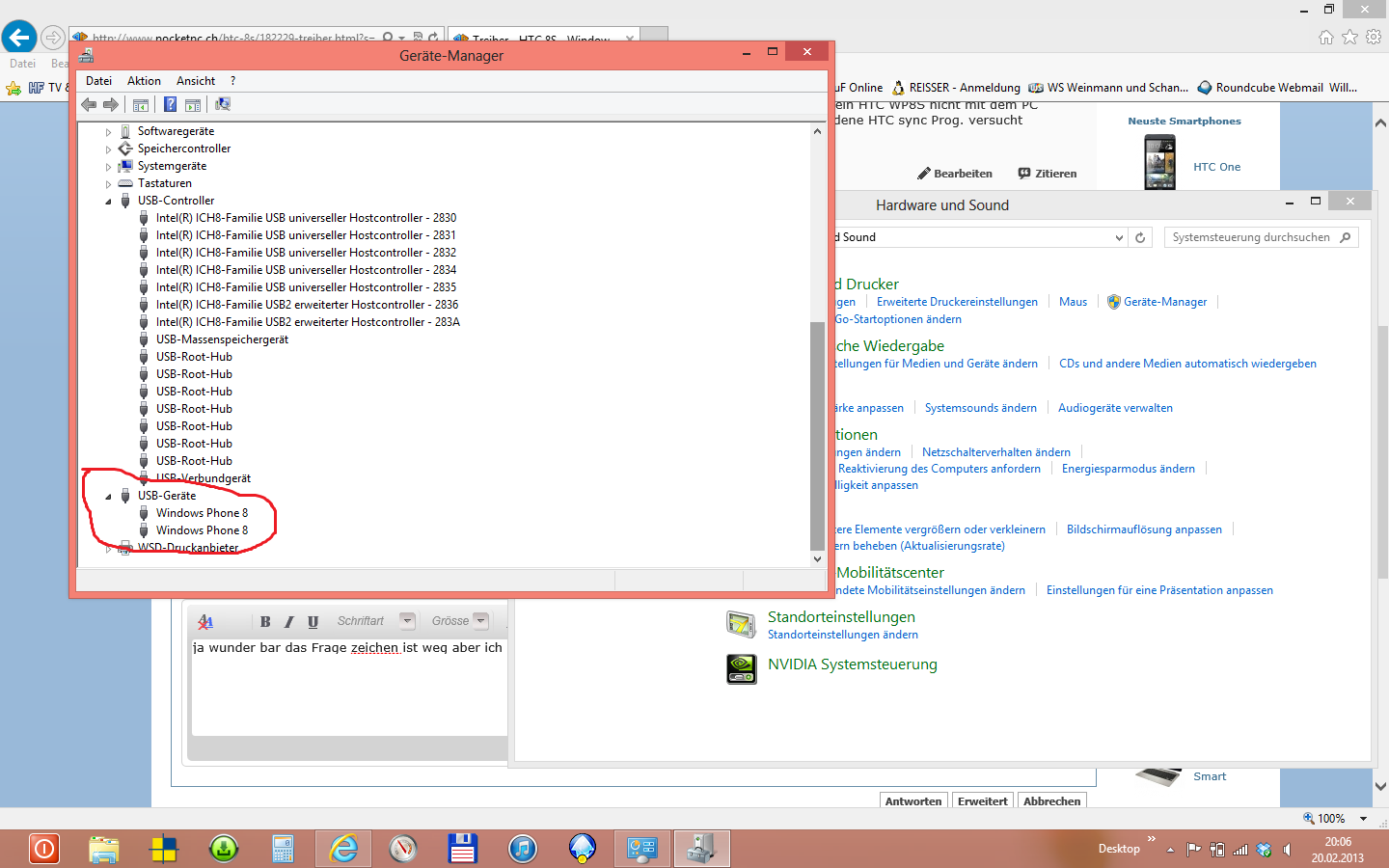
Task: Open Internet Explorer settings gear
Action: pos(1374,37)
